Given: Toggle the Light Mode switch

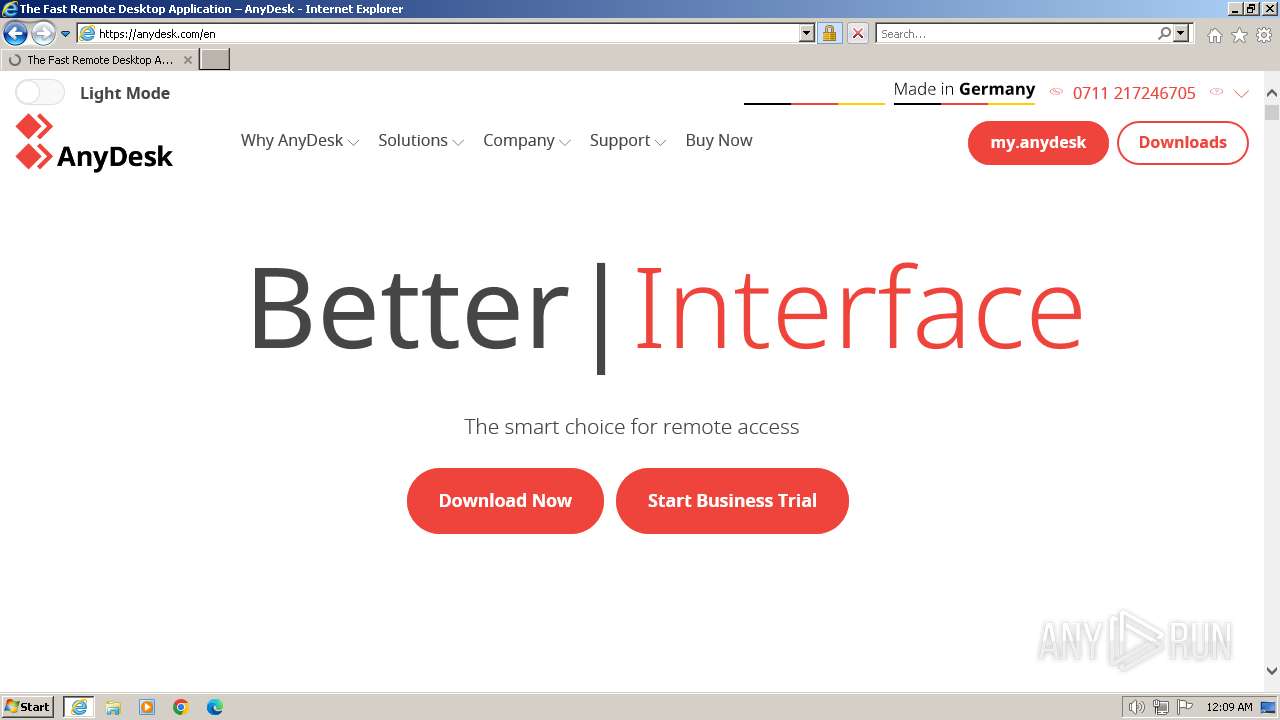Looking at the screenshot, I should [x=40, y=93].
